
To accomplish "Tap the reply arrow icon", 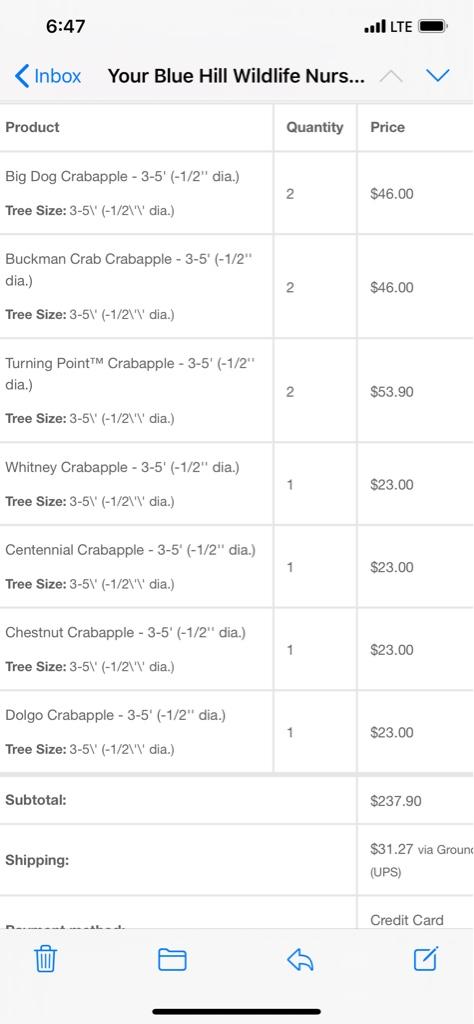I will 300,959.
